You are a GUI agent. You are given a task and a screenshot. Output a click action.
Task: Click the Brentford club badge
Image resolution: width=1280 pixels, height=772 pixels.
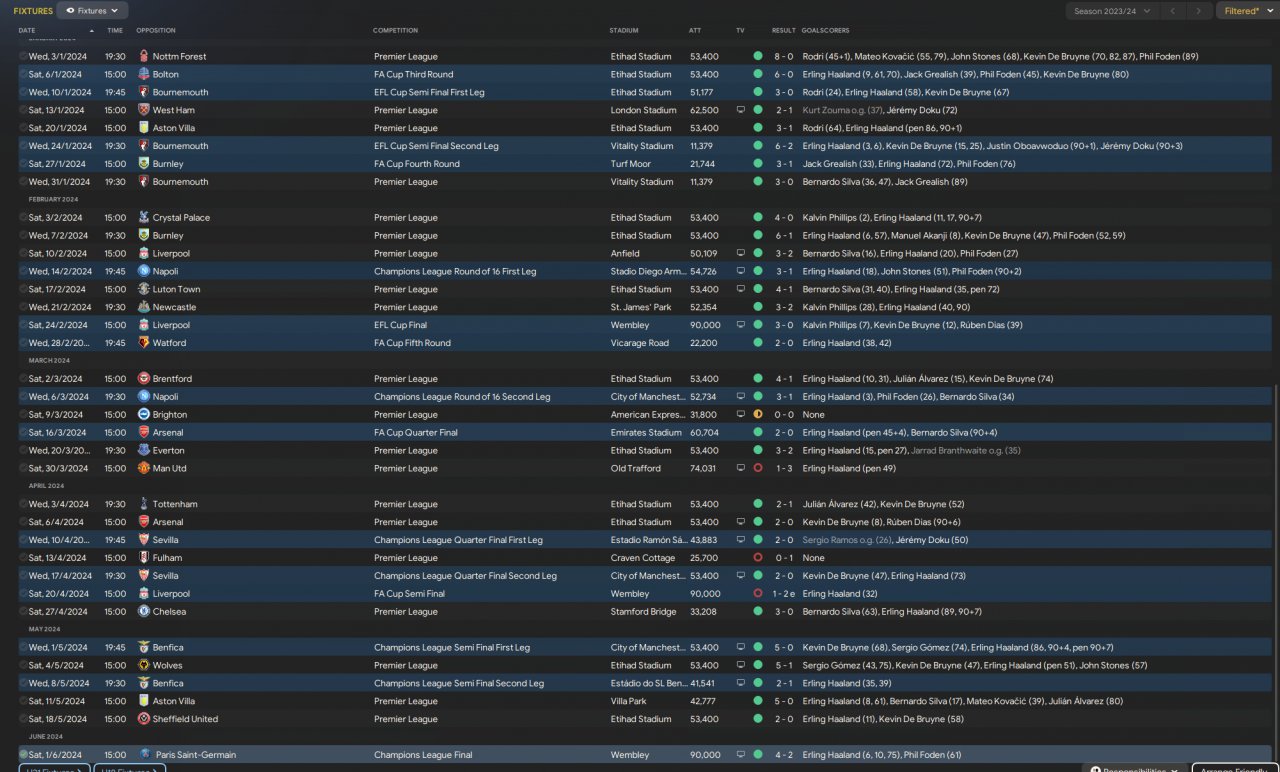tap(144, 380)
